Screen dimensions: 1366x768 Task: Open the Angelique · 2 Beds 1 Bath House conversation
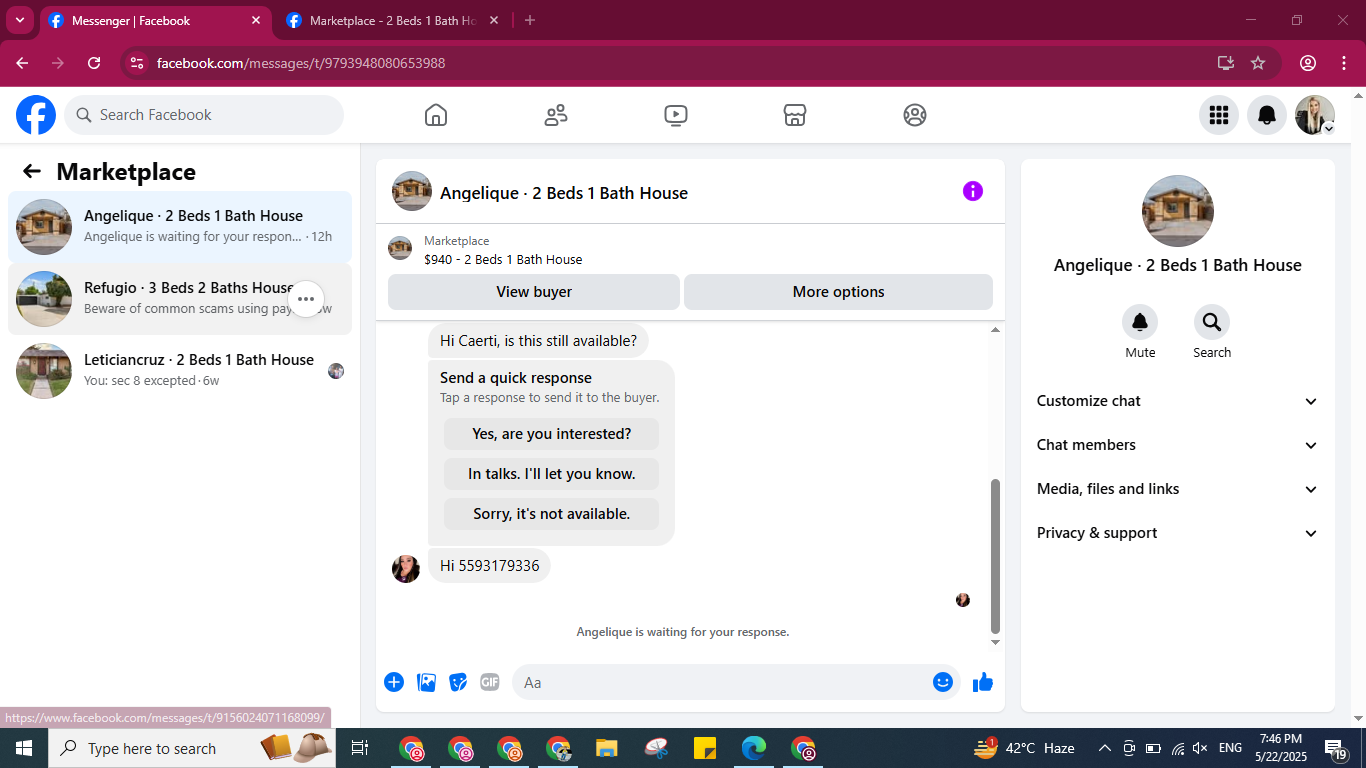coord(180,227)
